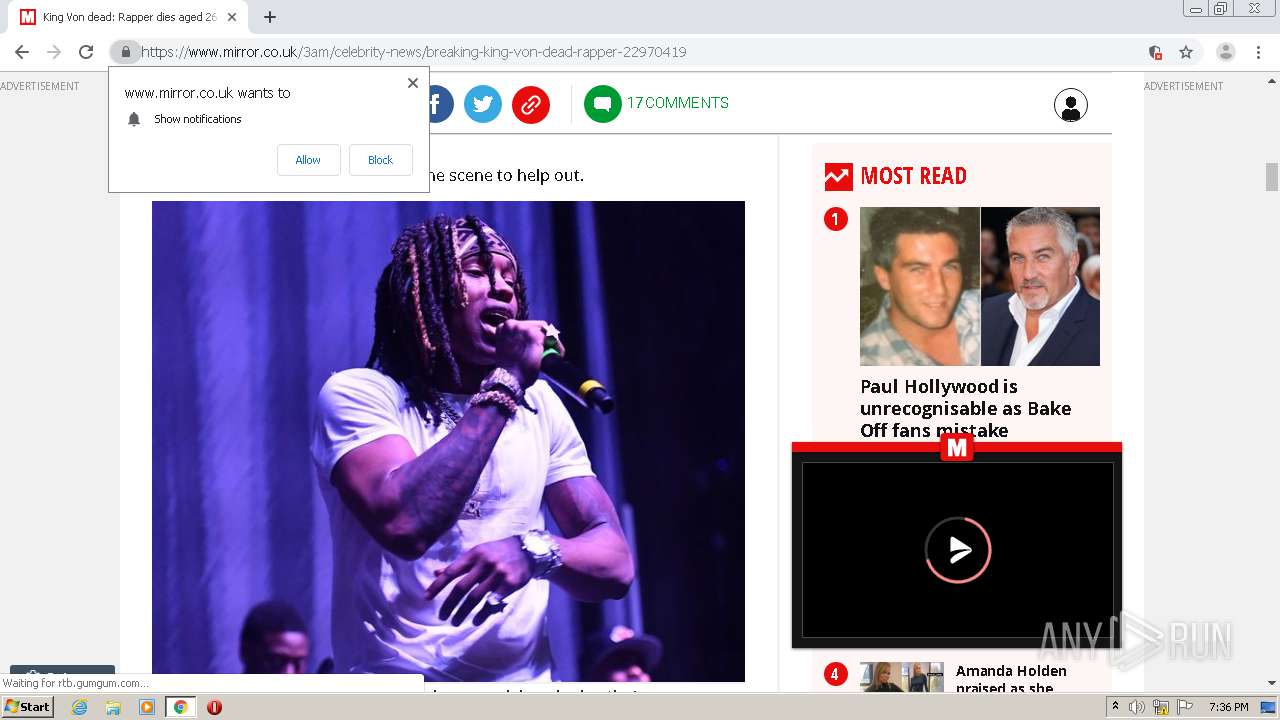Click the red Opera taskbar icon
1280x720 pixels.
(214, 707)
